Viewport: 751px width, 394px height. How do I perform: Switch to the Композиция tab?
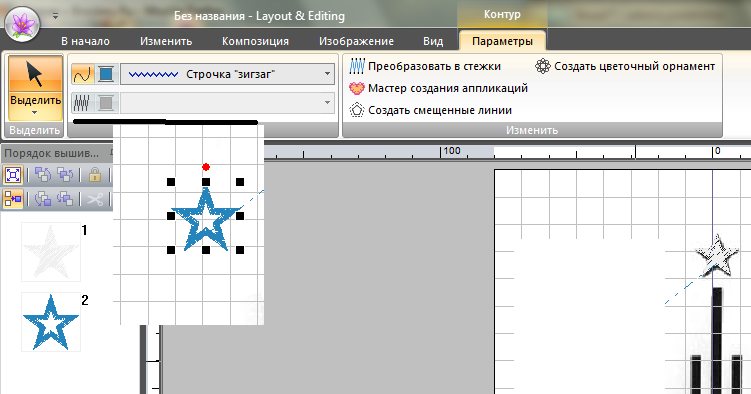255,41
